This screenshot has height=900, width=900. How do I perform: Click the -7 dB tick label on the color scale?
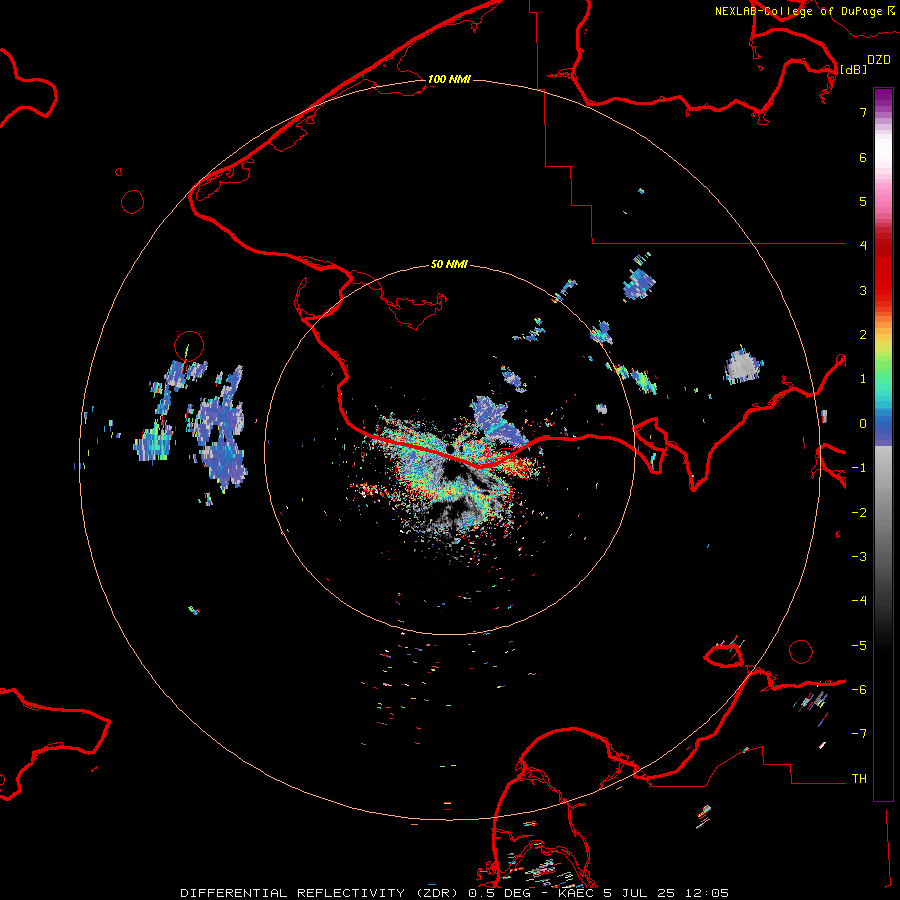click(x=859, y=734)
